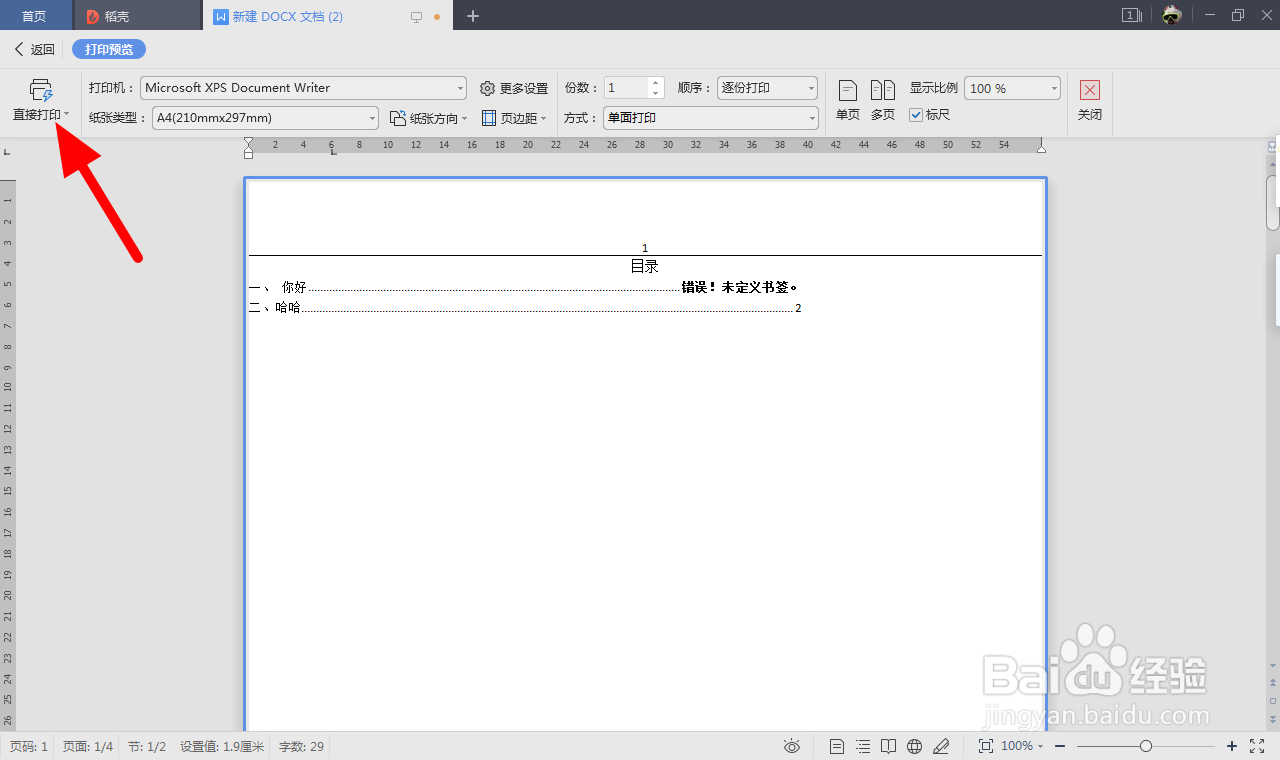Toggle full-screen fit icon near zoom controls
The width and height of the screenshot is (1280, 760).
pos(1257,746)
